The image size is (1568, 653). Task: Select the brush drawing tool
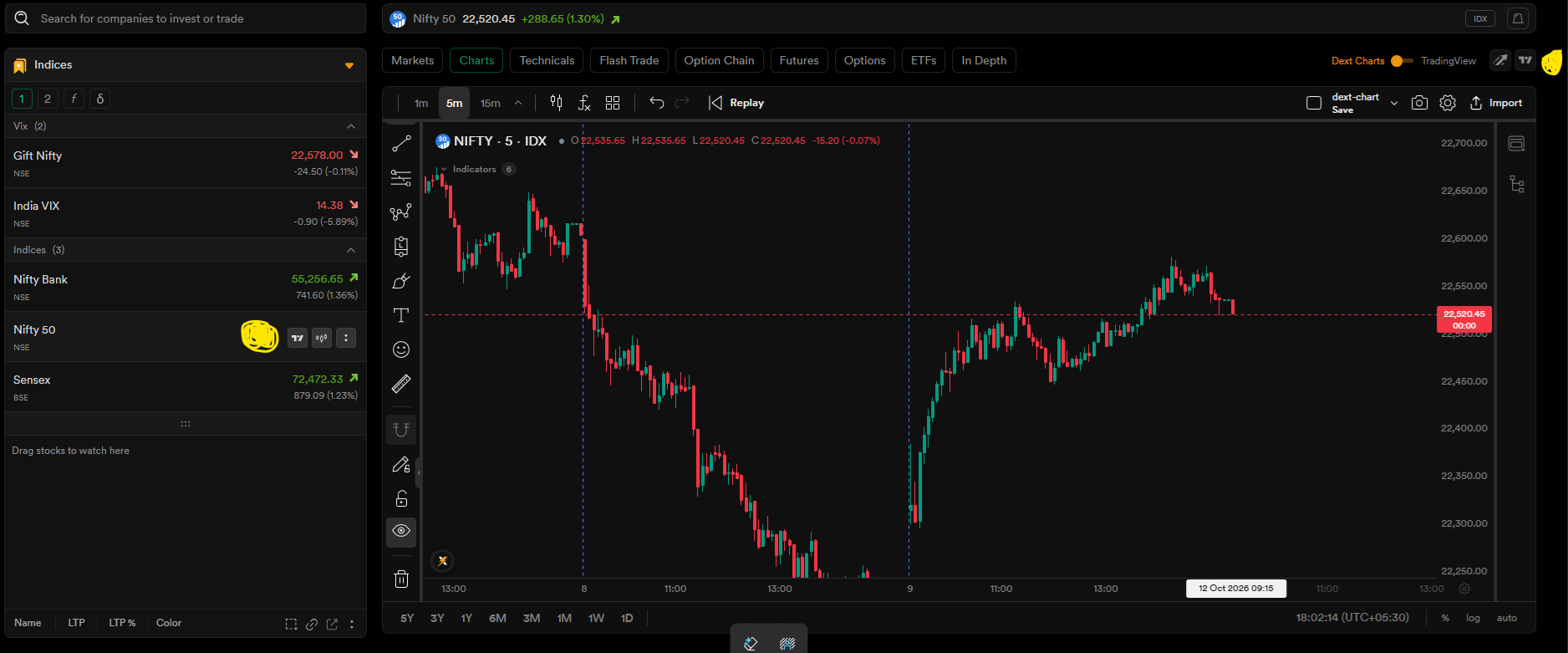pyautogui.click(x=401, y=281)
